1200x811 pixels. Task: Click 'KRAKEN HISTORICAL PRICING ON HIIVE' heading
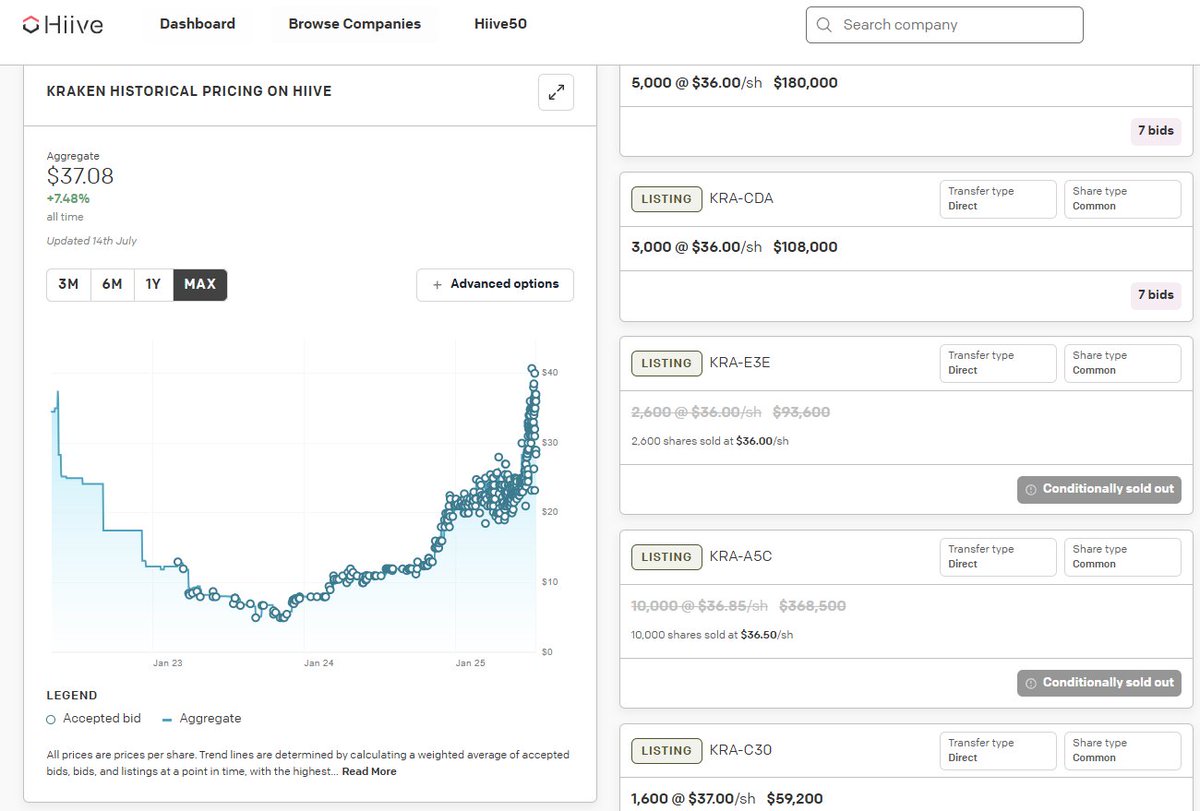pos(189,91)
